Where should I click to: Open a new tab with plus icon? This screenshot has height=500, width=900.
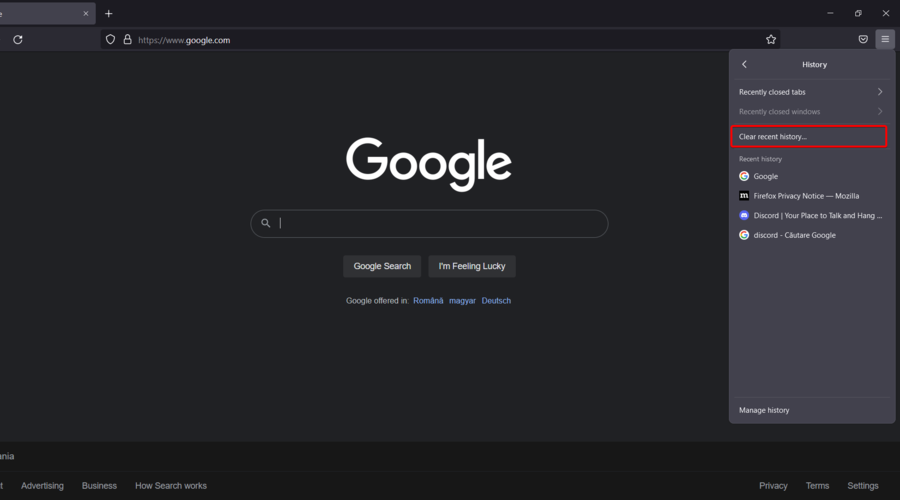[108, 14]
